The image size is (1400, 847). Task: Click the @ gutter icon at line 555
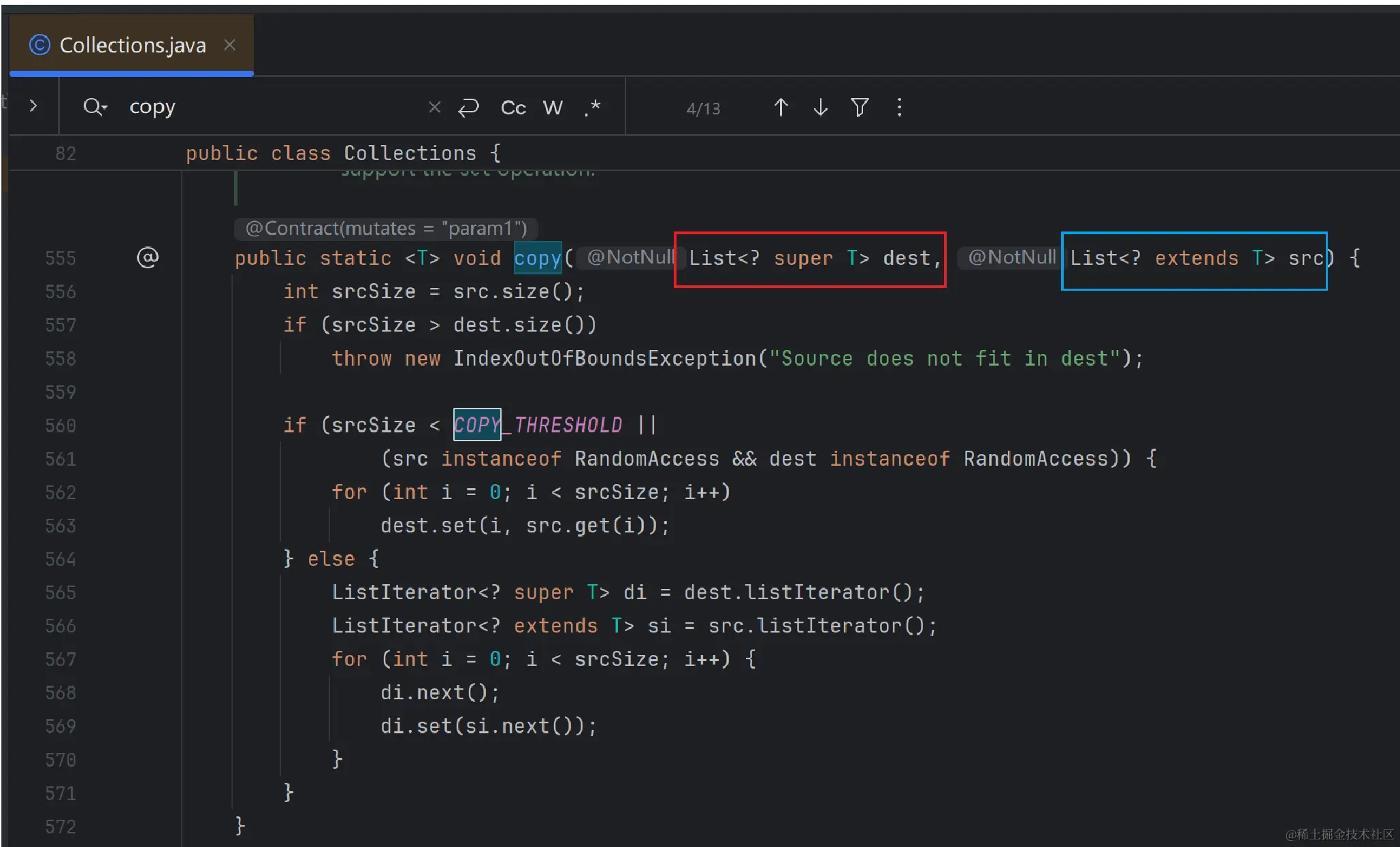(x=148, y=257)
